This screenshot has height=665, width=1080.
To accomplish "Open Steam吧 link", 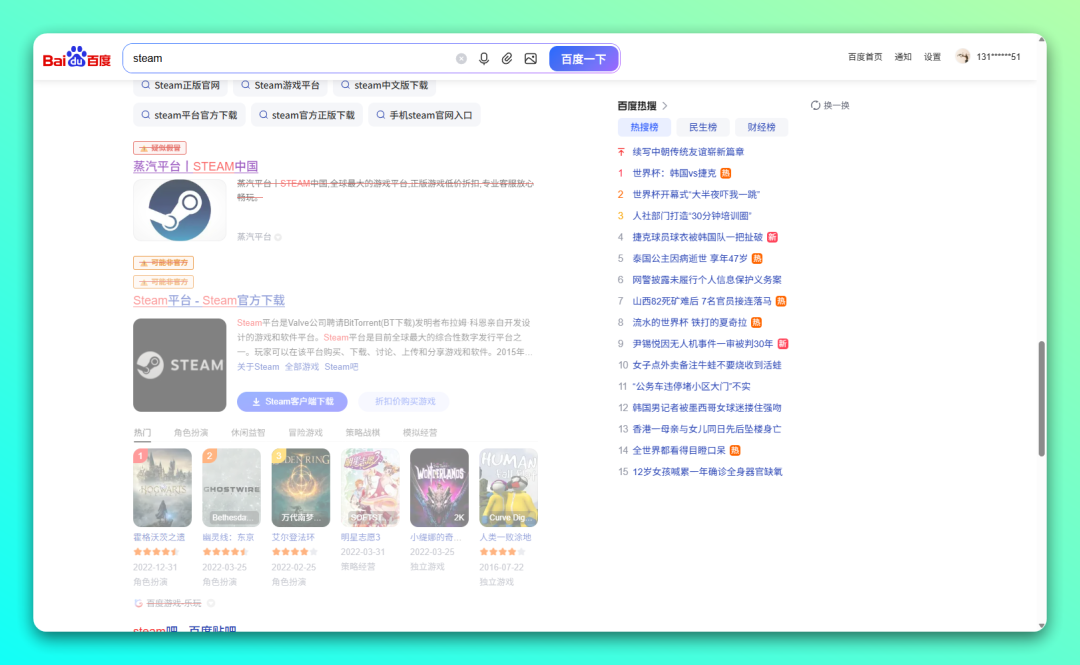I will point(341,367).
